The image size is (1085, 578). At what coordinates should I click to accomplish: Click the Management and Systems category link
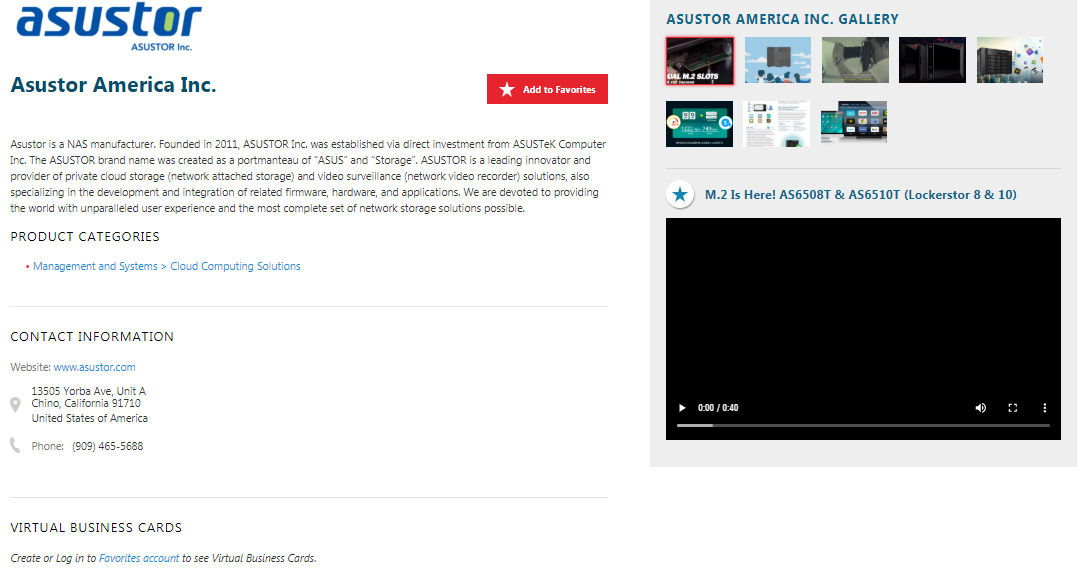(x=95, y=266)
